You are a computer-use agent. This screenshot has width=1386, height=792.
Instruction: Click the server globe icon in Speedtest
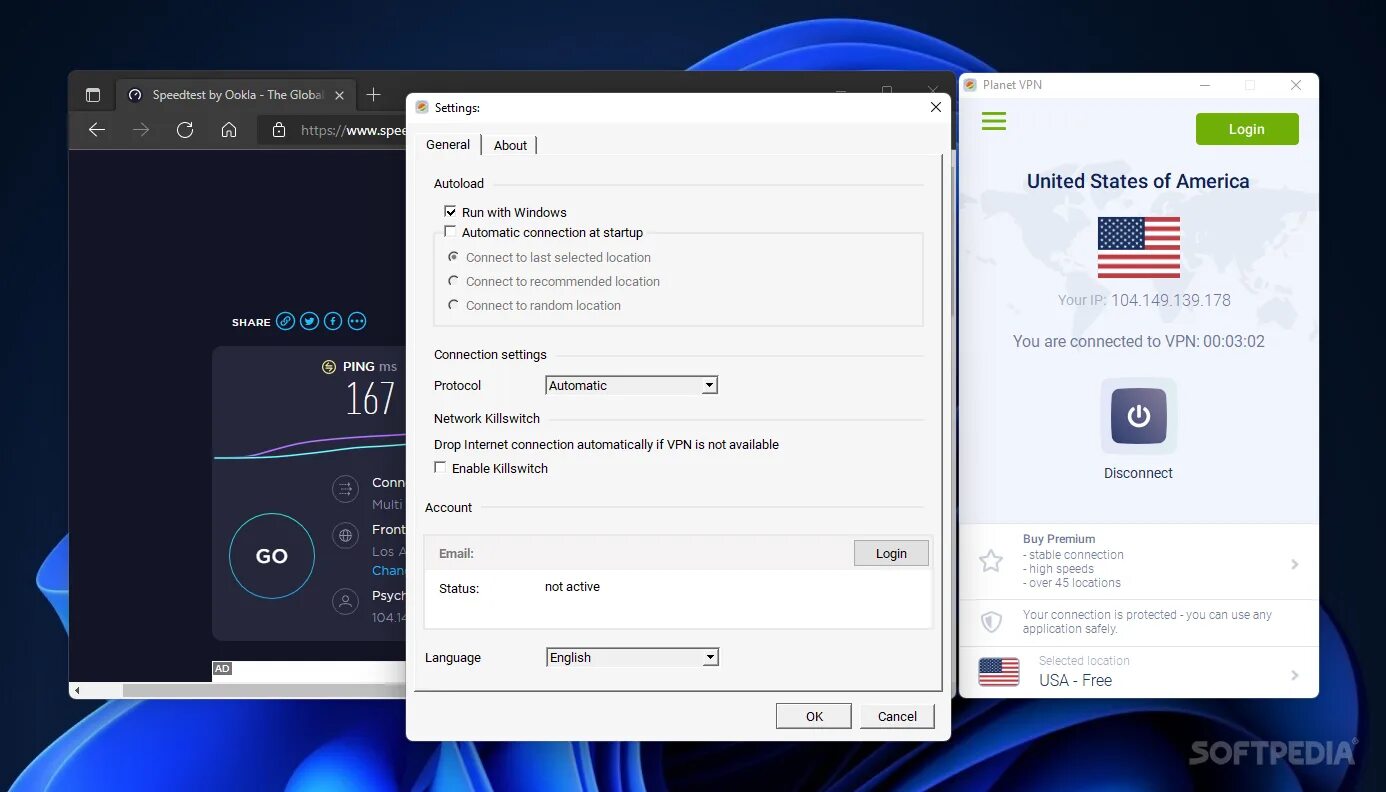[346, 535]
